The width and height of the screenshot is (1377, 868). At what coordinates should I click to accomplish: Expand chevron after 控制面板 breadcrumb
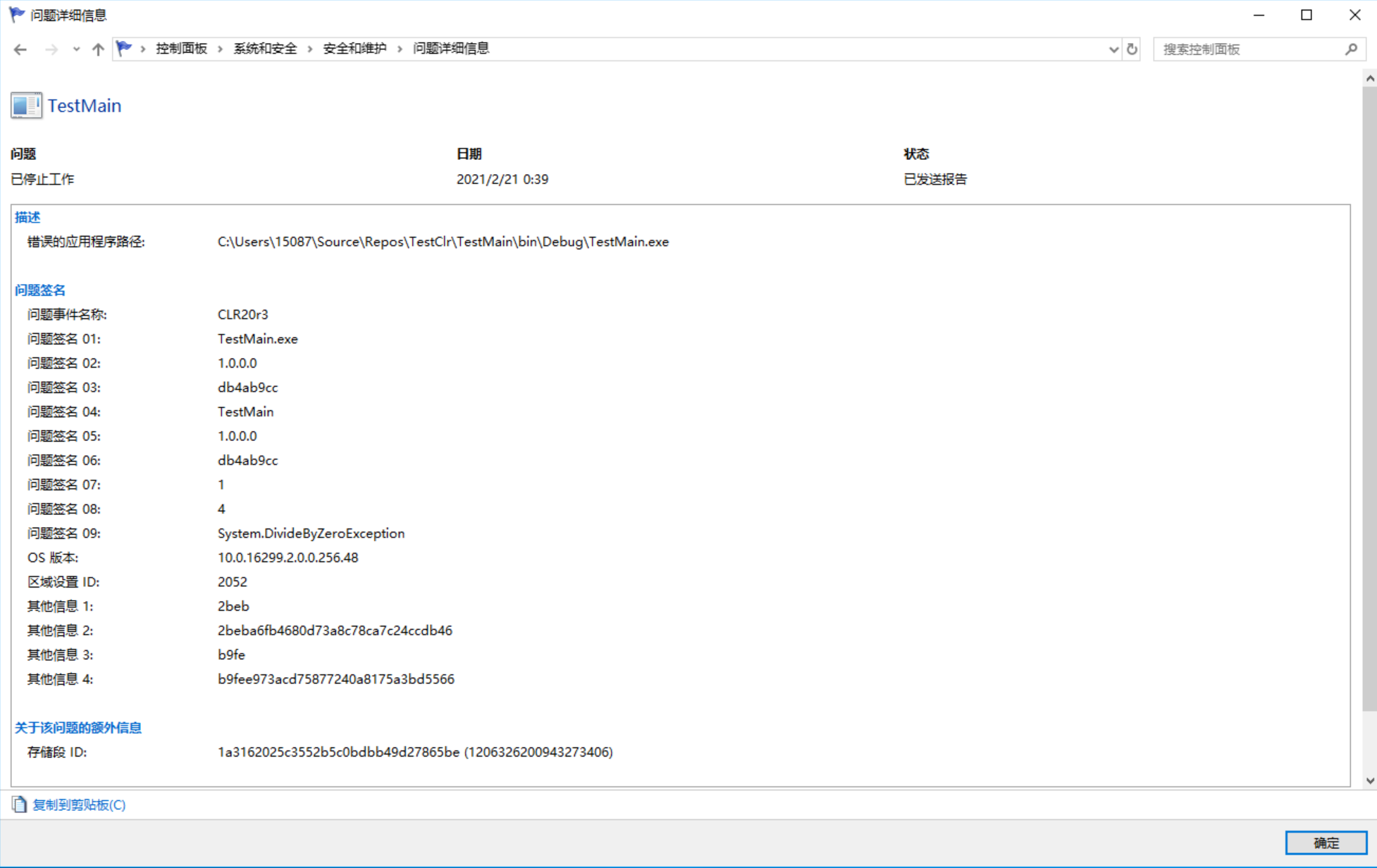[221, 49]
